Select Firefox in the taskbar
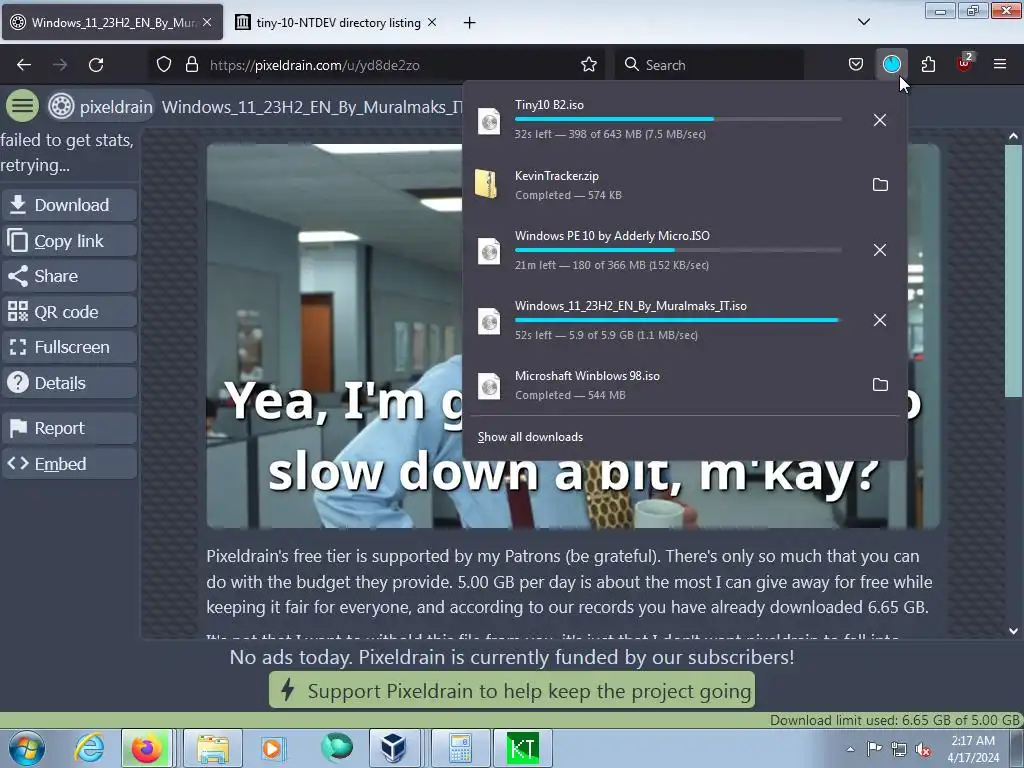 (147, 748)
